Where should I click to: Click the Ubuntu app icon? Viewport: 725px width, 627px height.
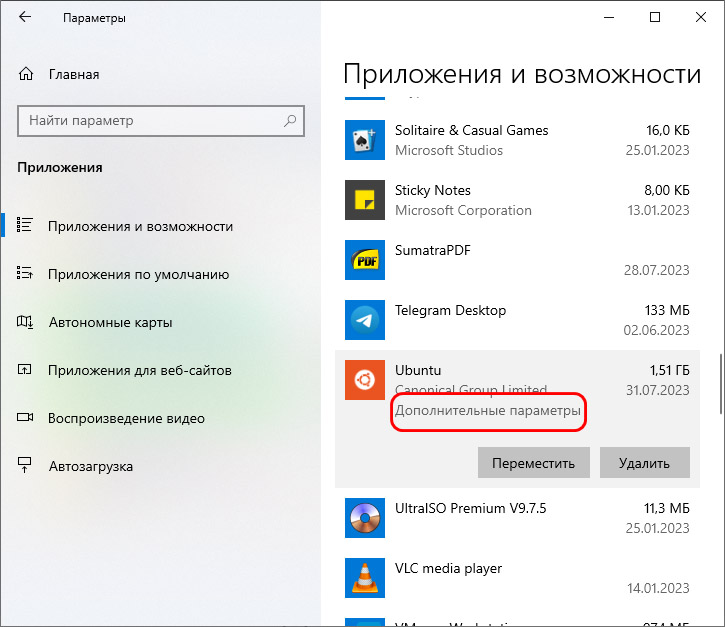tap(365, 380)
